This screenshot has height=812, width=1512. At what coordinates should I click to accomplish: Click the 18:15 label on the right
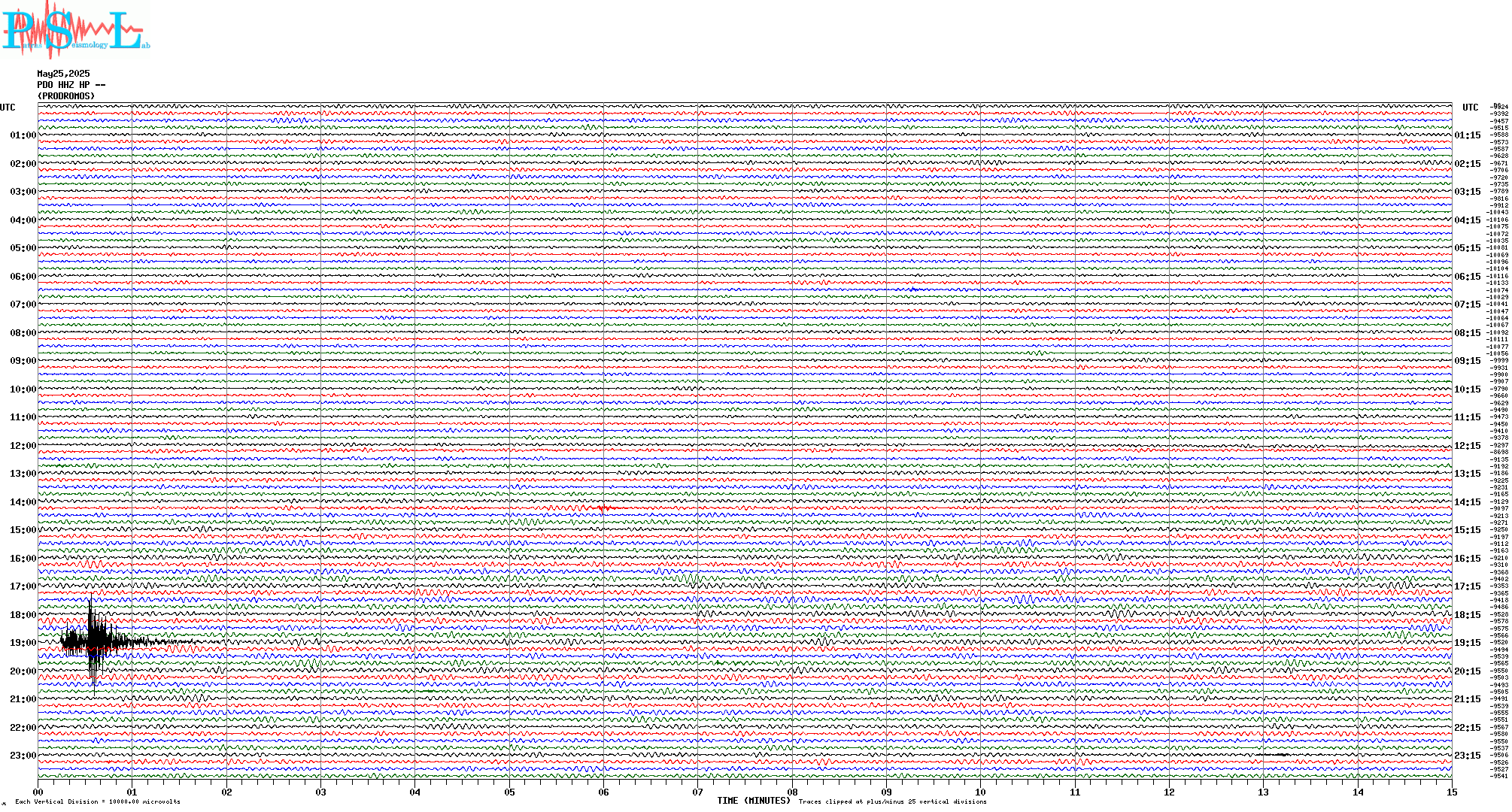point(1468,615)
